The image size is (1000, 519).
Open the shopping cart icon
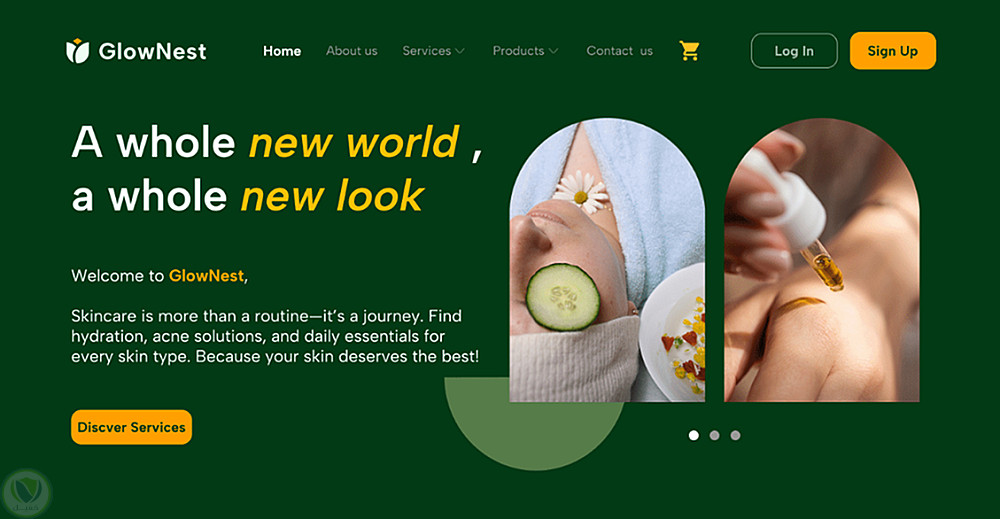coord(689,51)
